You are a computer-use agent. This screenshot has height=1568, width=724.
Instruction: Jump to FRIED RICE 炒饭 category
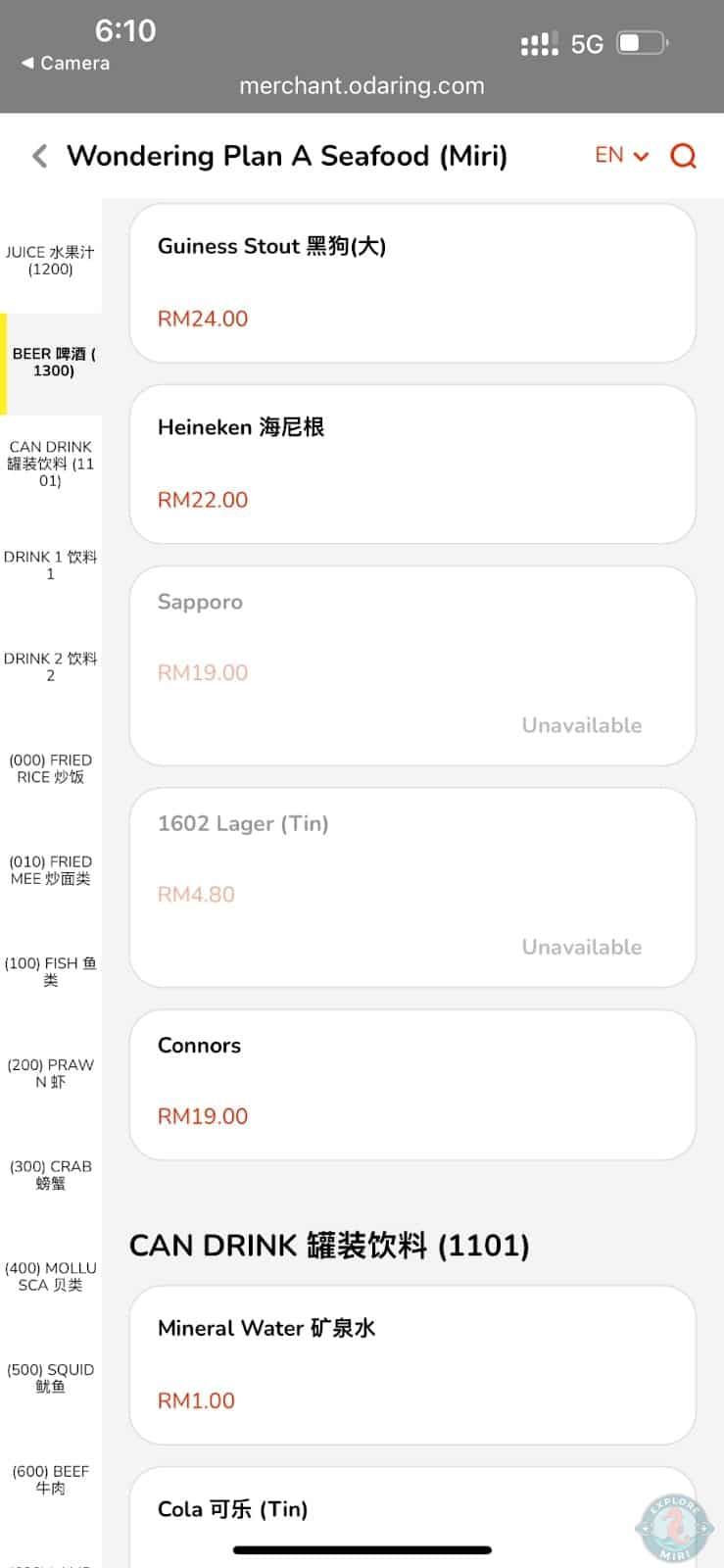[x=51, y=768]
